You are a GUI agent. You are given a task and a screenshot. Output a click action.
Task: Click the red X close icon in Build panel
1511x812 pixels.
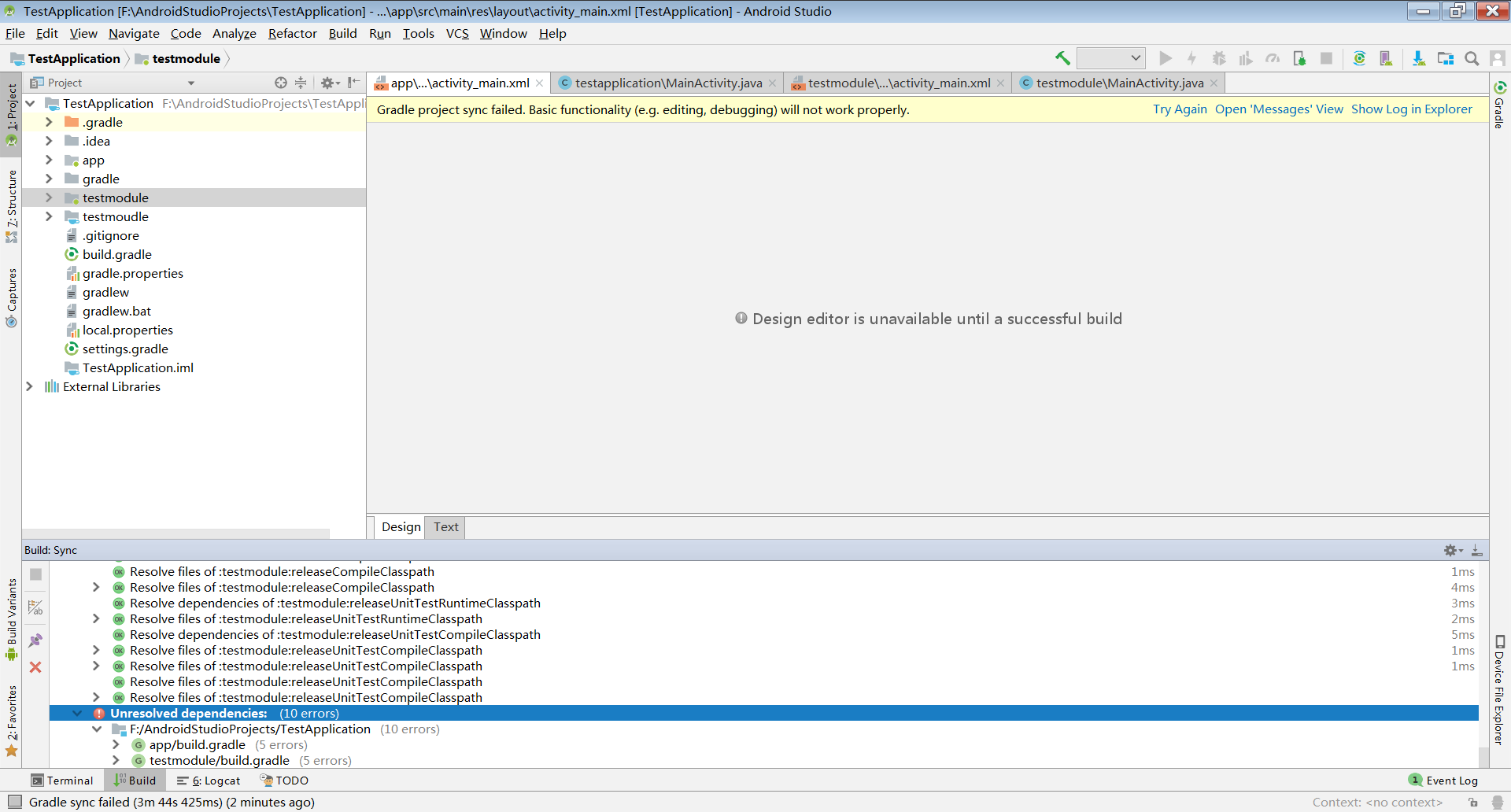(x=35, y=667)
